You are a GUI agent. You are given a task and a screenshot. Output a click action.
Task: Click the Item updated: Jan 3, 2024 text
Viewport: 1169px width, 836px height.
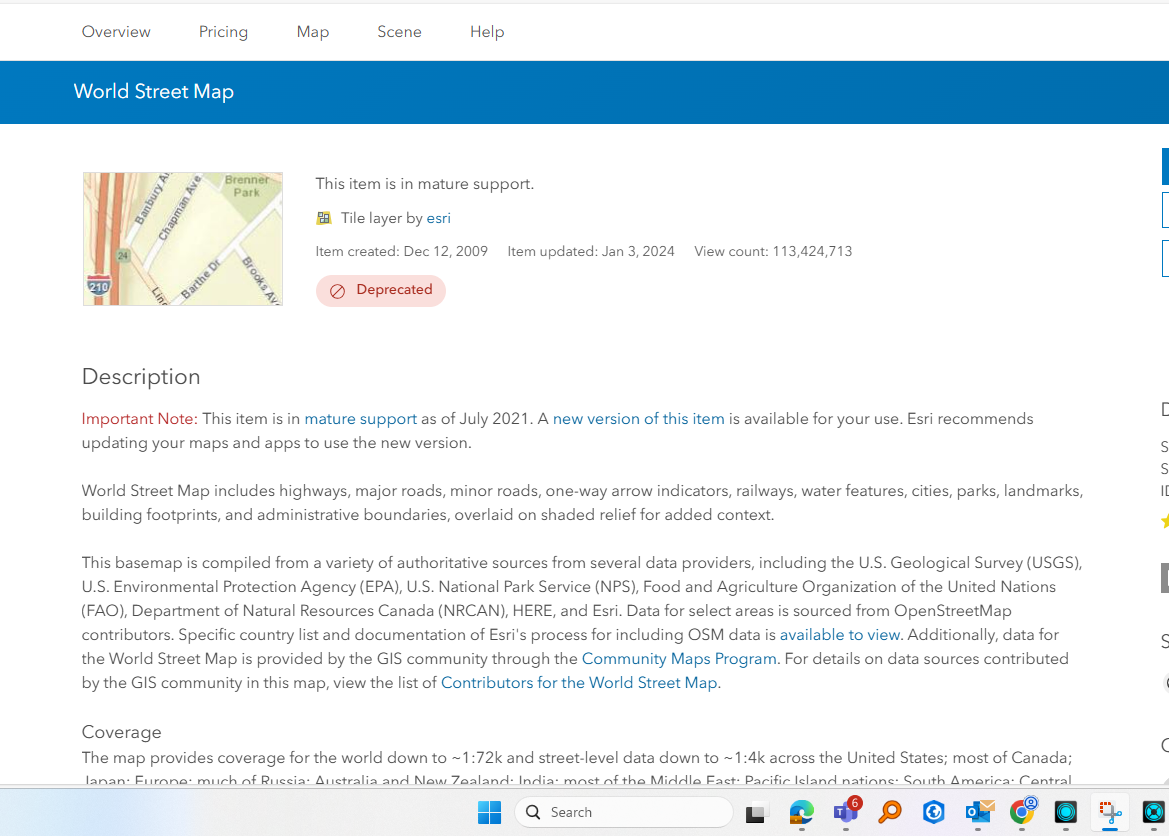[590, 251]
